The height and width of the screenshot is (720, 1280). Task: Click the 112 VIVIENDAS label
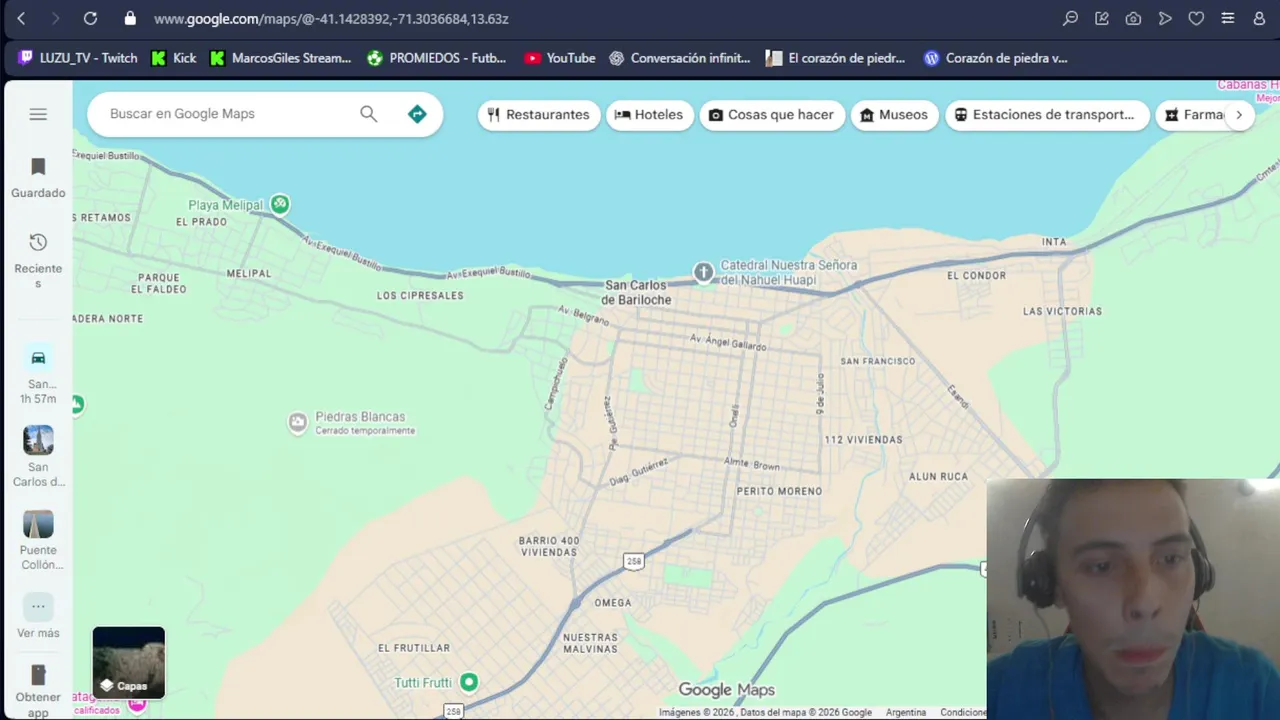(x=863, y=440)
